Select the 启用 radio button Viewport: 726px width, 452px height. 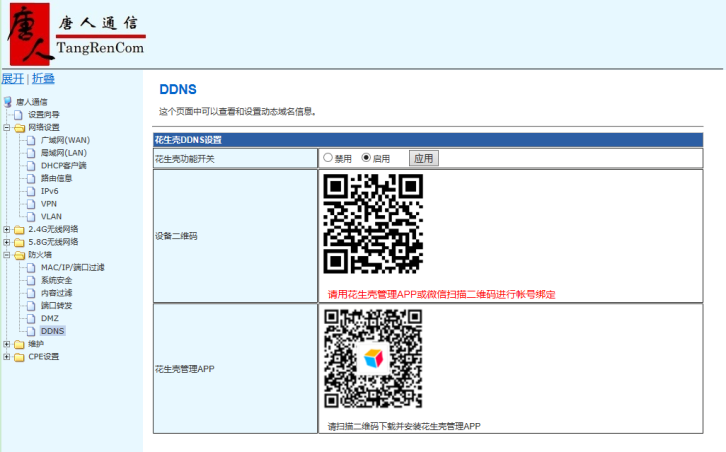point(366,158)
